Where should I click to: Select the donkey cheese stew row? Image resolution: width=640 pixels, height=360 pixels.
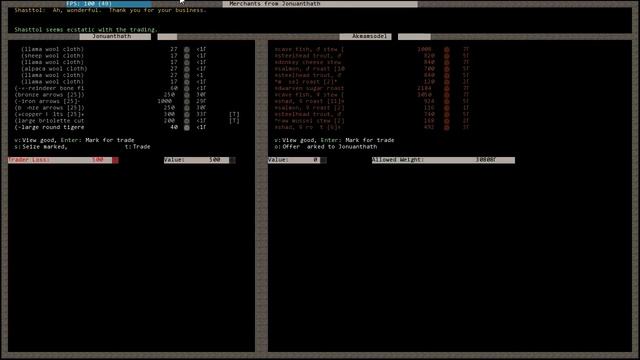372,62
